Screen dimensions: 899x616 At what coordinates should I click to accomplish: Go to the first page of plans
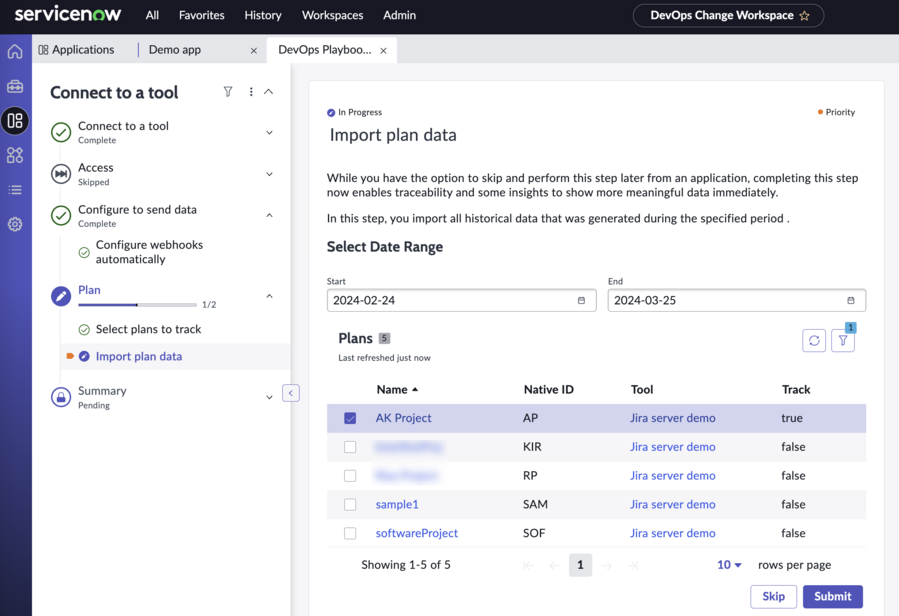coord(529,566)
